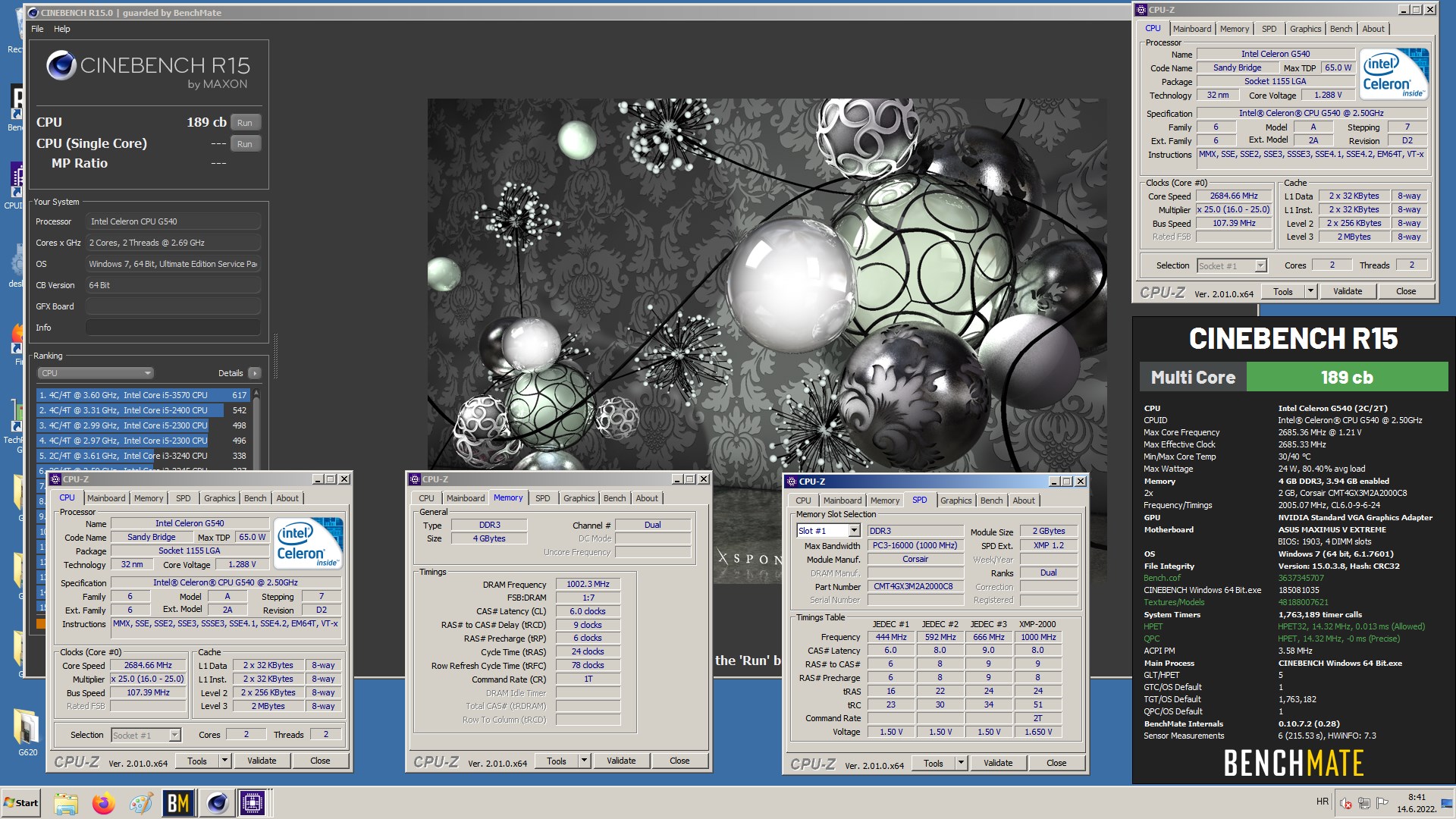Viewport: 1456px width, 819px height.
Task: Click the Intel Celeron logo in bottom-left CPU-Z
Action: click(309, 543)
